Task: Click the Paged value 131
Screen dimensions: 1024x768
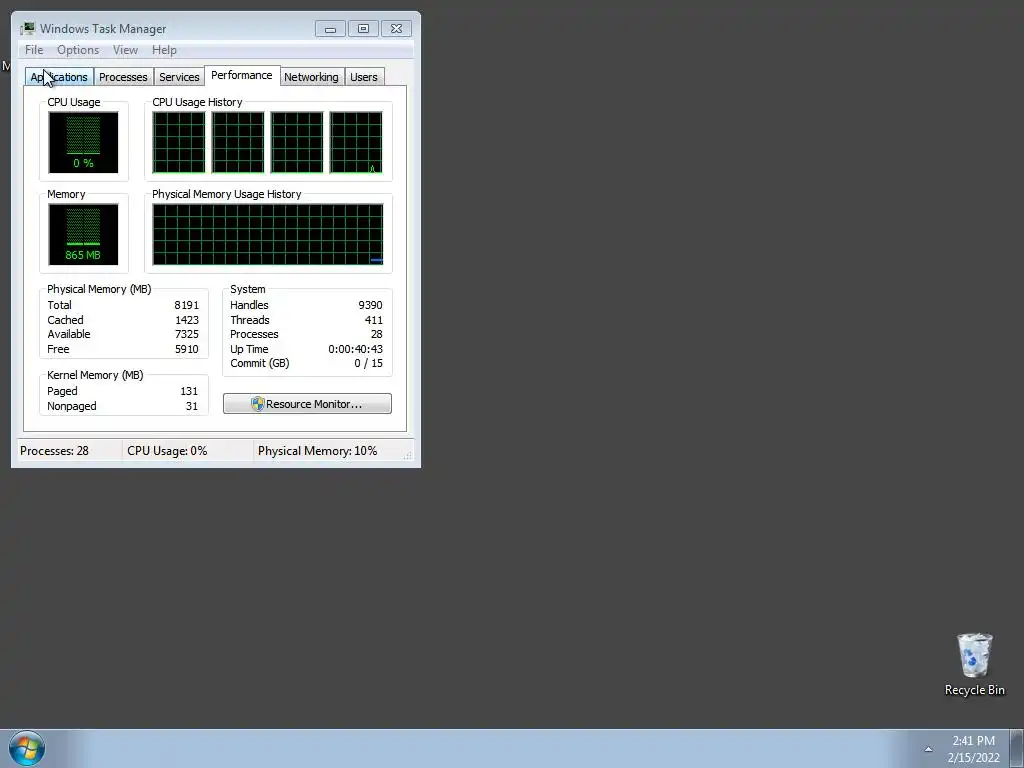Action: coord(189,391)
